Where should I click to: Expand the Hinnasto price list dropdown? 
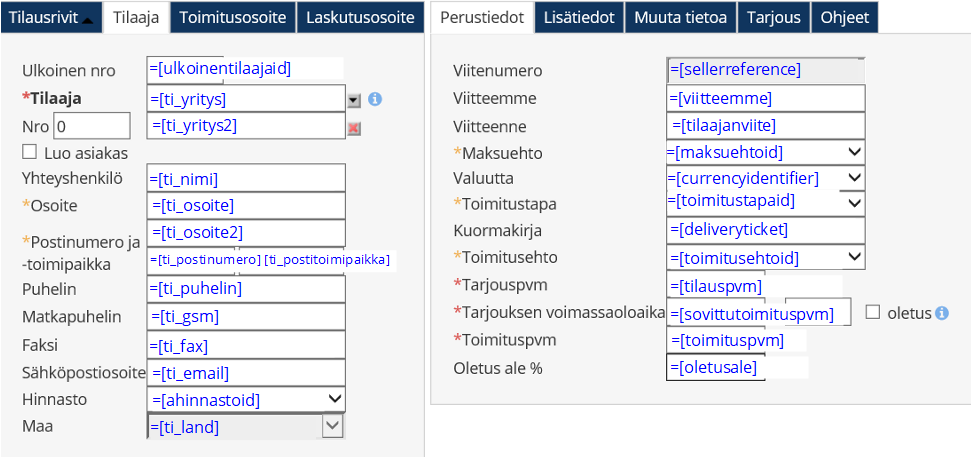pyautogui.click(x=334, y=400)
